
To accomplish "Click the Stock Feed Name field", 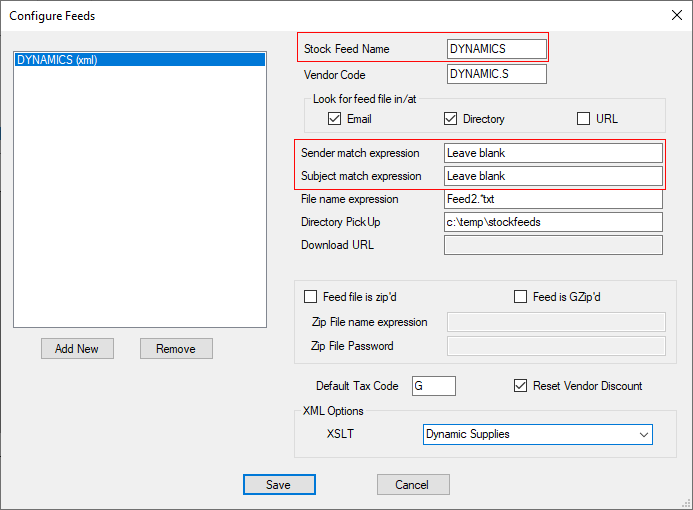I will (496, 48).
